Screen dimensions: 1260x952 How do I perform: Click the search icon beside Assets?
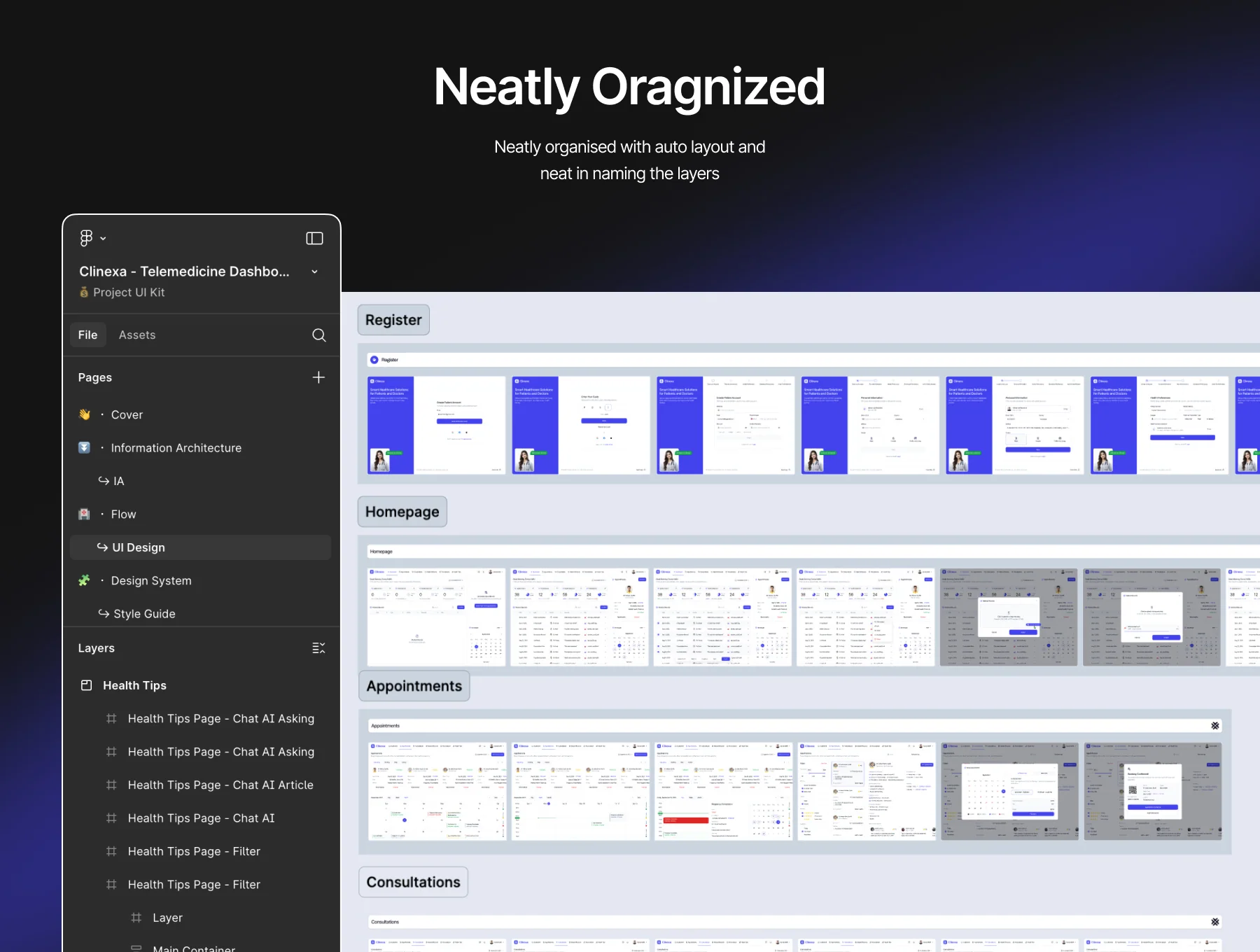coord(318,335)
